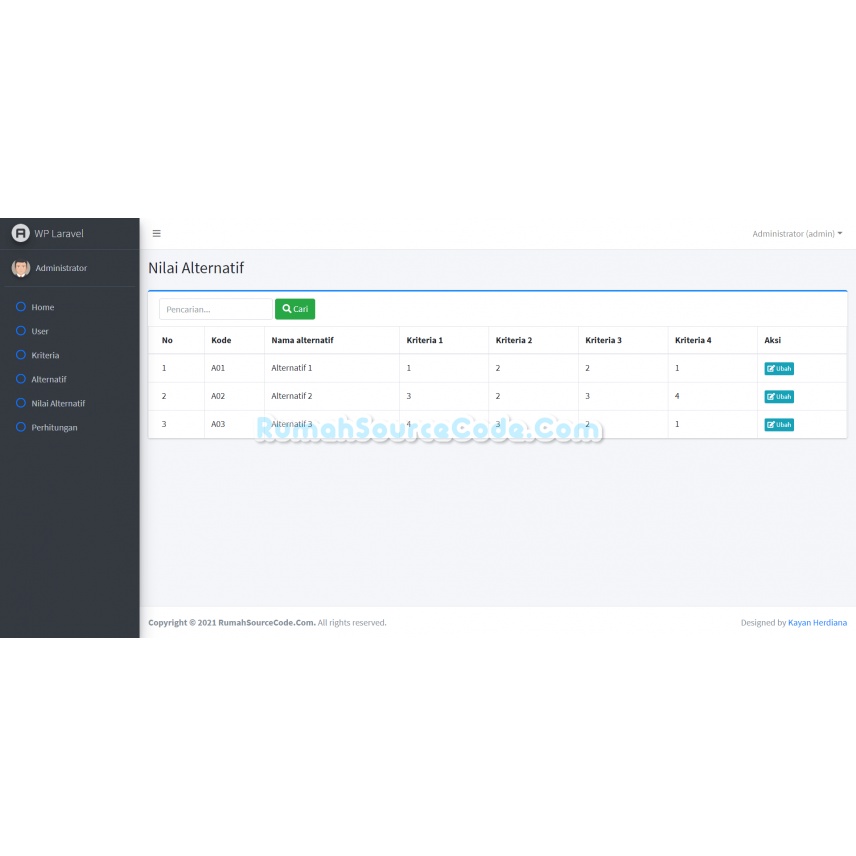This screenshot has width=856, height=856.
Task: Click the Administrator avatar picture
Action: [x=21, y=268]
